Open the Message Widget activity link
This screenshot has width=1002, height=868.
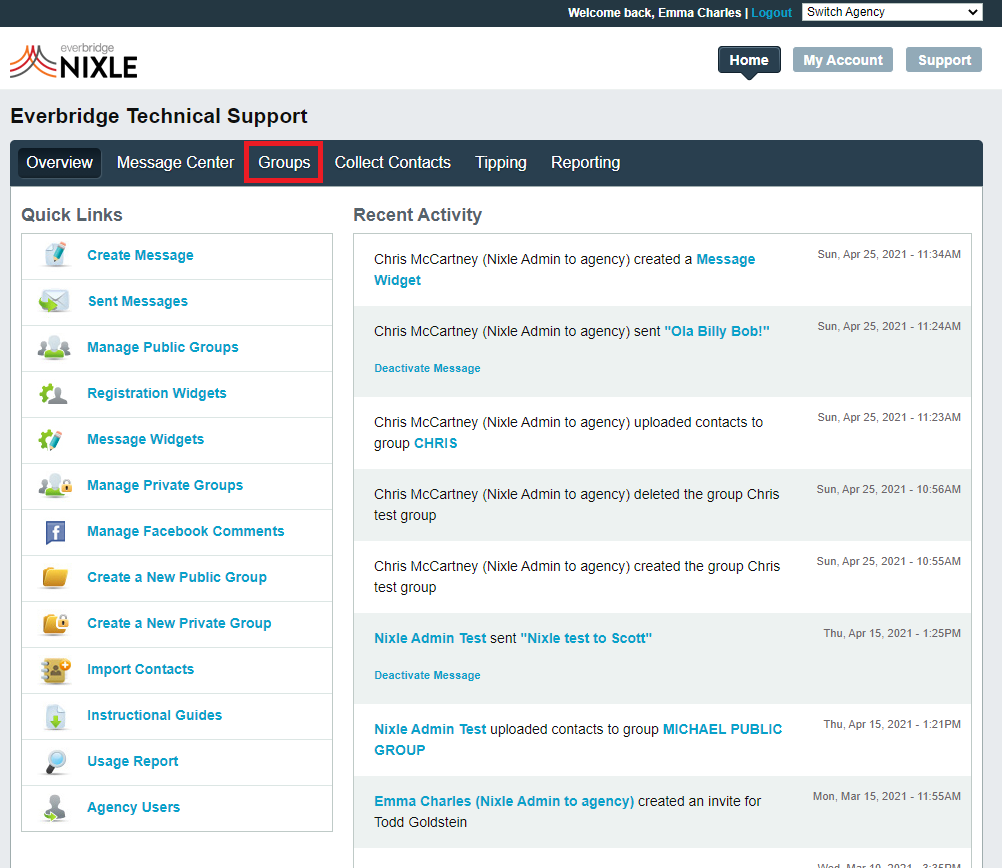[x=725, y=259]
